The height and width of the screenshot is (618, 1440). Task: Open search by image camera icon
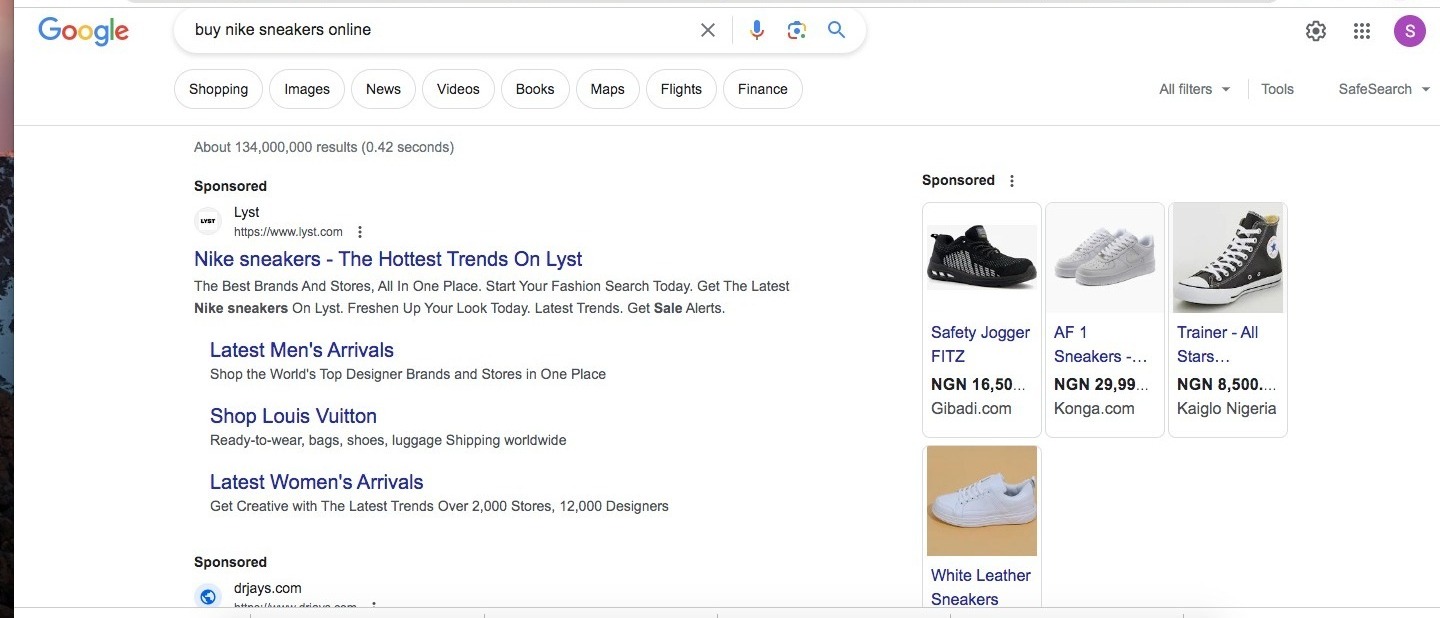796,30
